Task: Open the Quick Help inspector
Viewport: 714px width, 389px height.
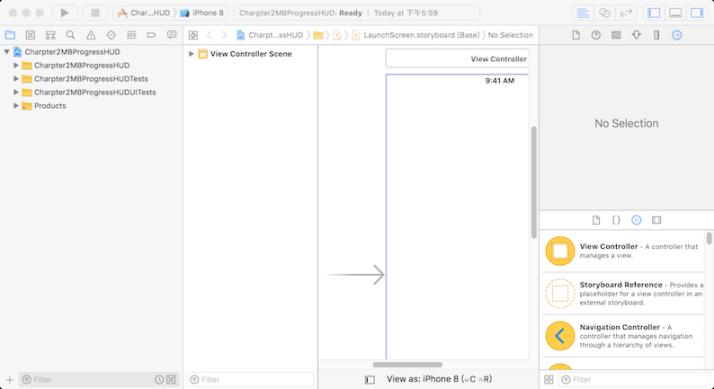Action: [596, 35]
